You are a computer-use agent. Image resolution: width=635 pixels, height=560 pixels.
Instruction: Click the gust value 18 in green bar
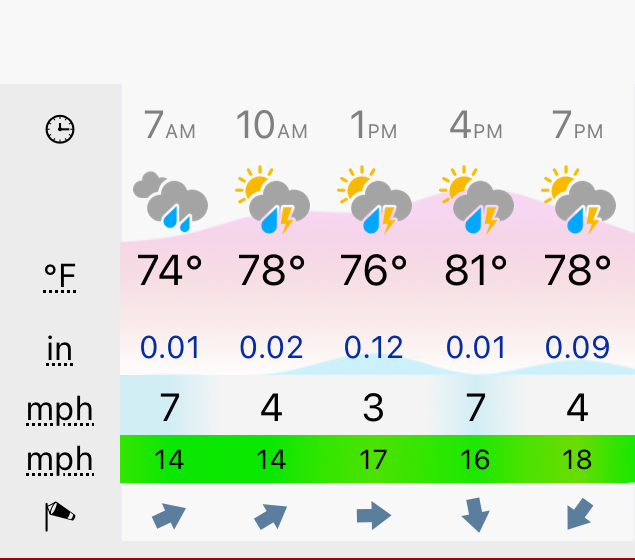tap(577, 460)
